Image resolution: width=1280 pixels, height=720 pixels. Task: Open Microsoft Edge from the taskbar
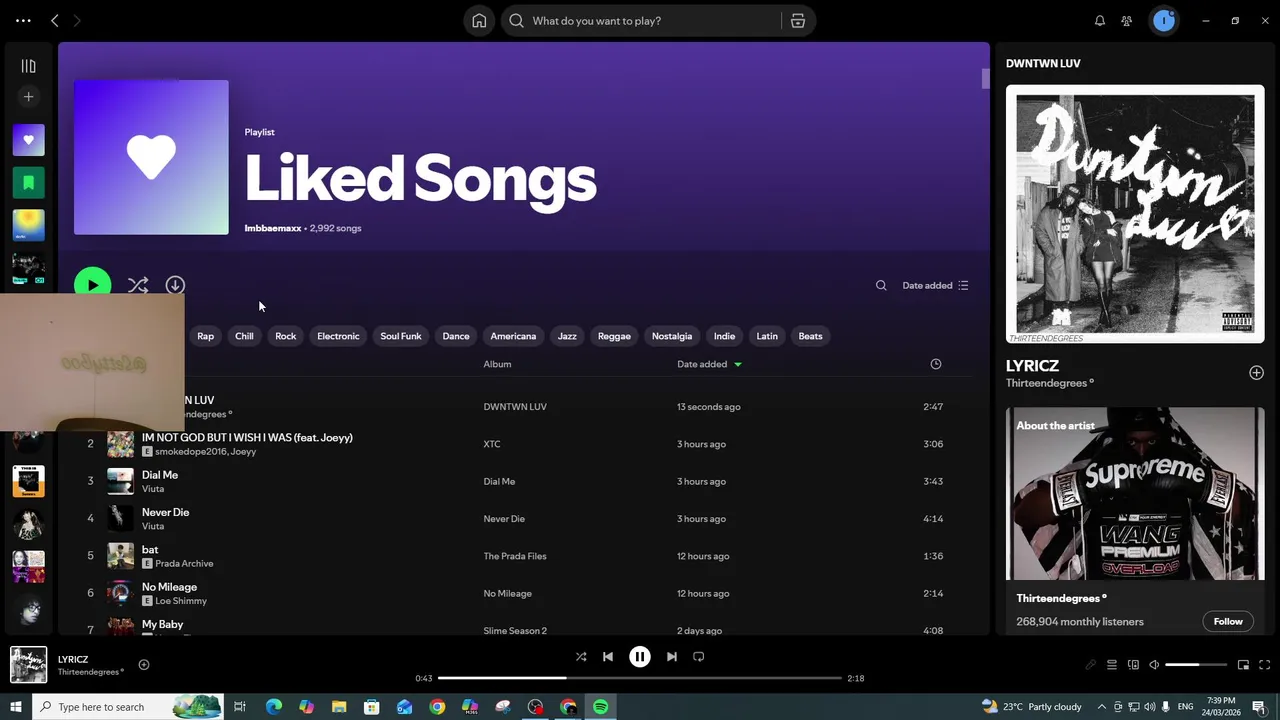(273, 707)
